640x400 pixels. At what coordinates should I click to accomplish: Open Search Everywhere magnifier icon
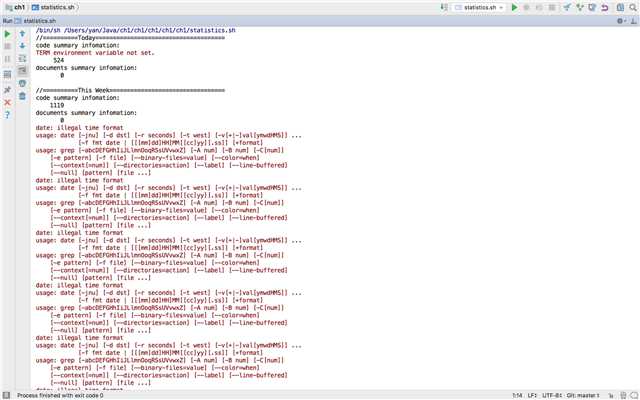633,7
